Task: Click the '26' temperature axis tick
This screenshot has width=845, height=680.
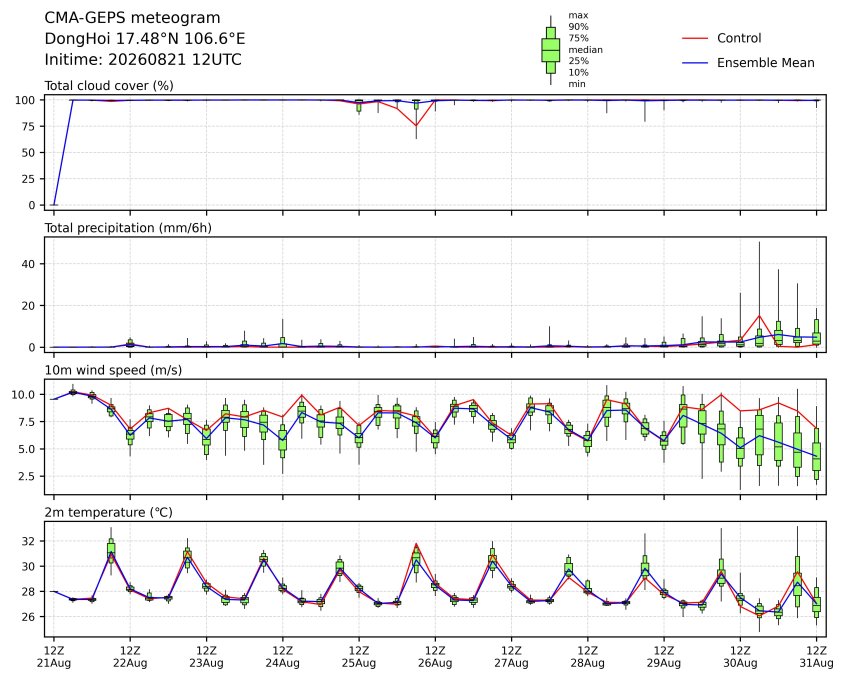Action: click(29, 616)
